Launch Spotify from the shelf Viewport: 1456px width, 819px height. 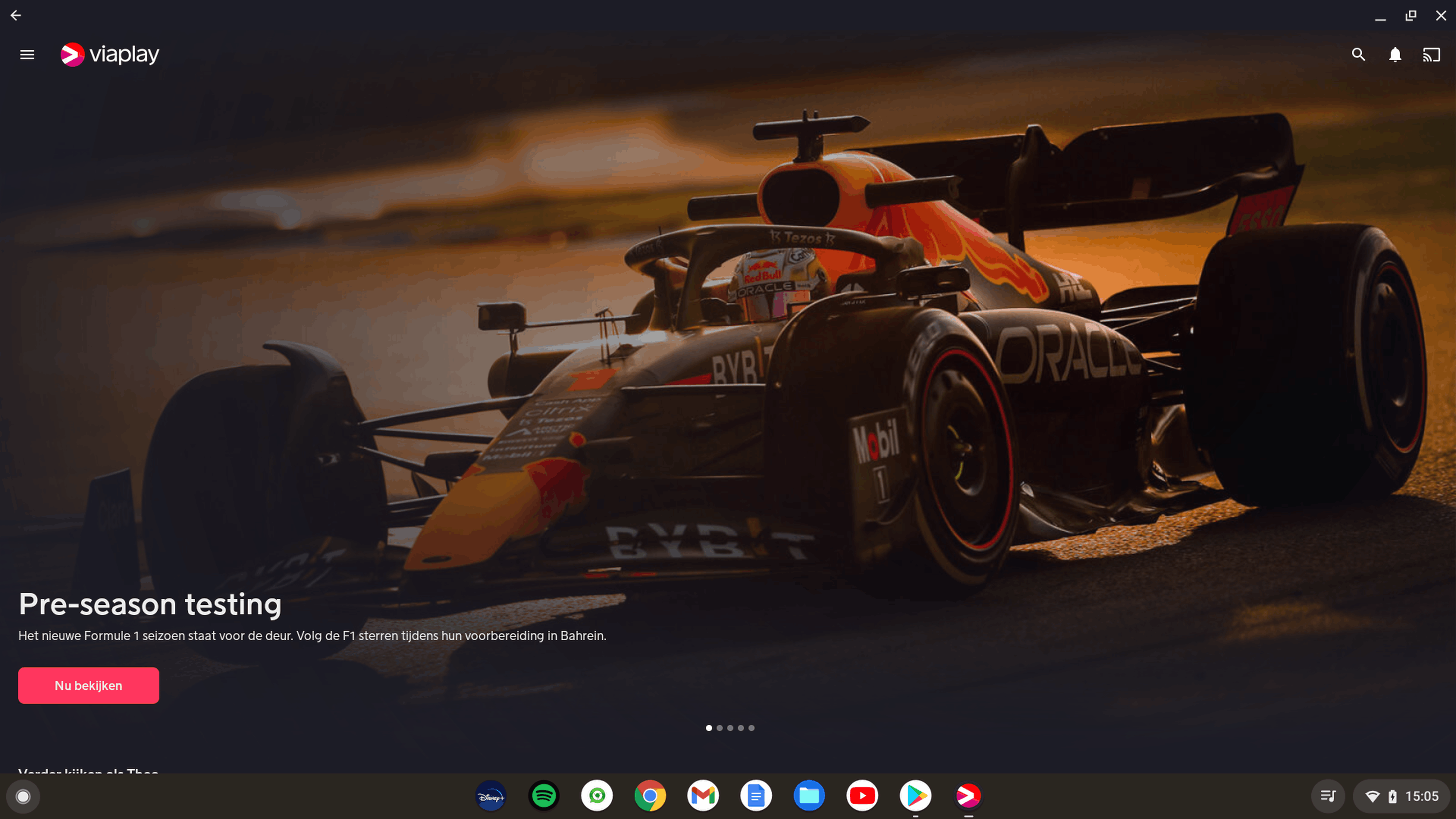[x=544, y=796]
